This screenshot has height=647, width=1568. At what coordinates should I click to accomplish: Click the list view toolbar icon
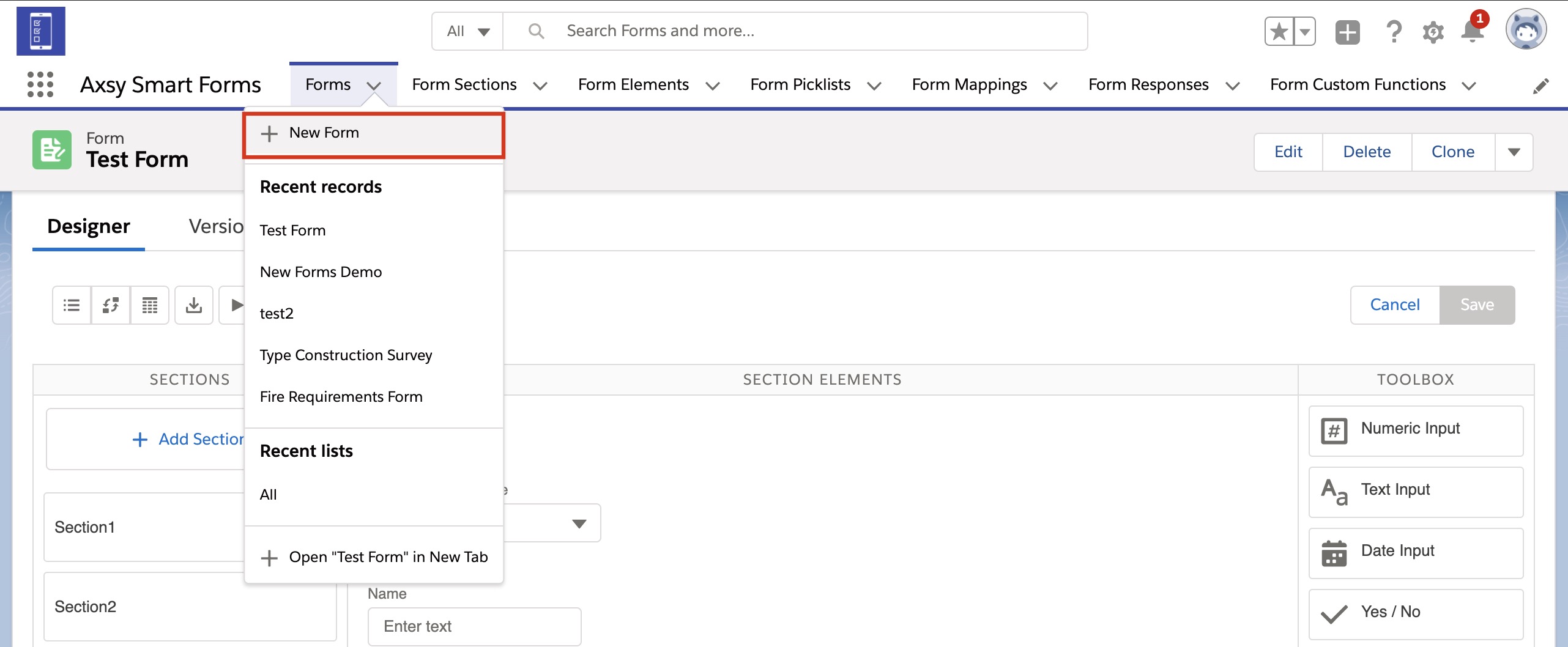coord(72,305)
